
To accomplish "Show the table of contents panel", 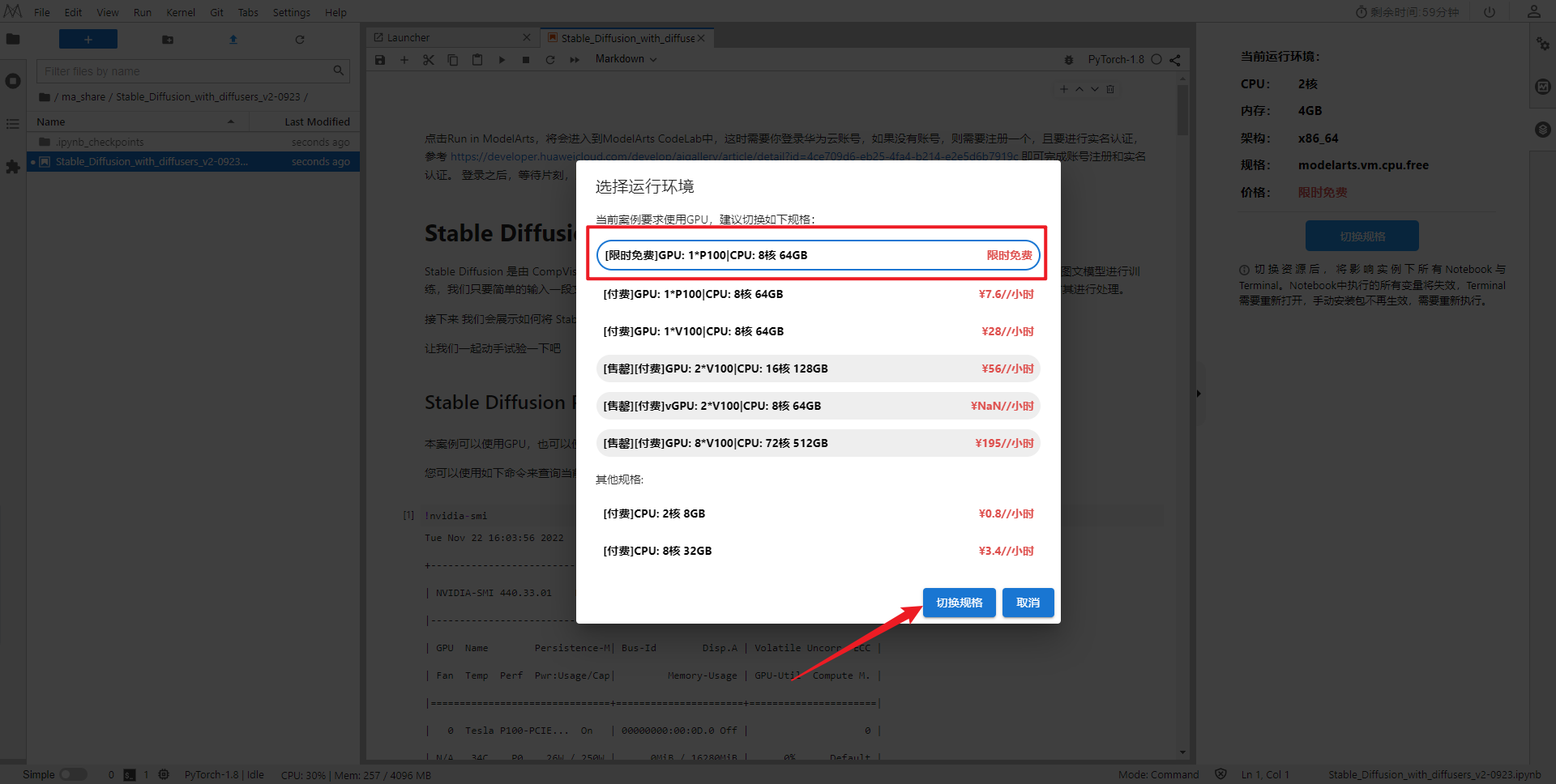I will pos(13,124).
